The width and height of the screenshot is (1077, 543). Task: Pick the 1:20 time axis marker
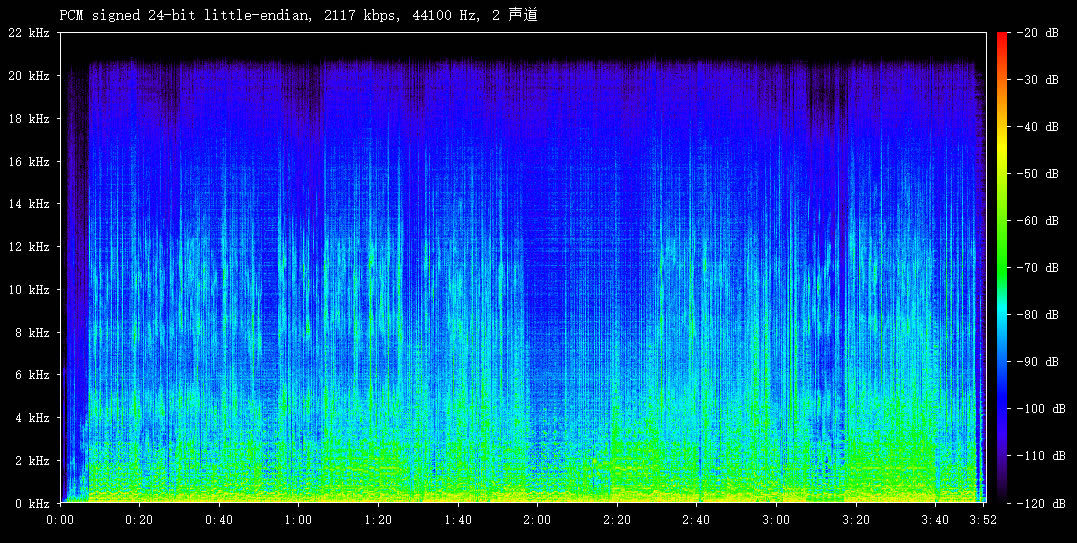point(378,520)
